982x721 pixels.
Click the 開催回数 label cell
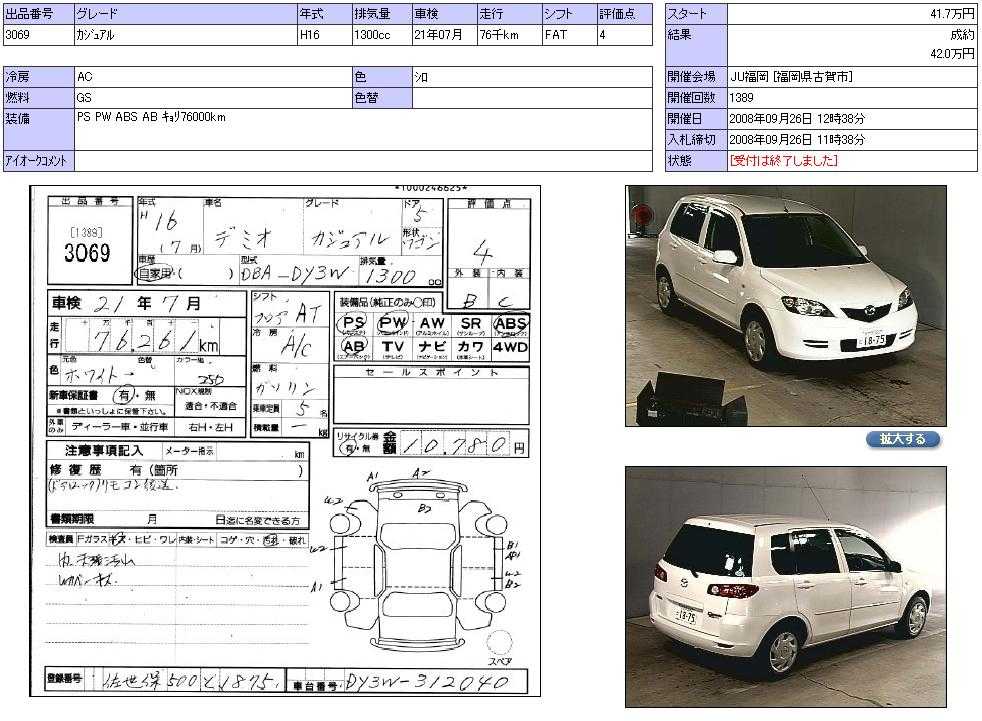(x=696, y=98)
